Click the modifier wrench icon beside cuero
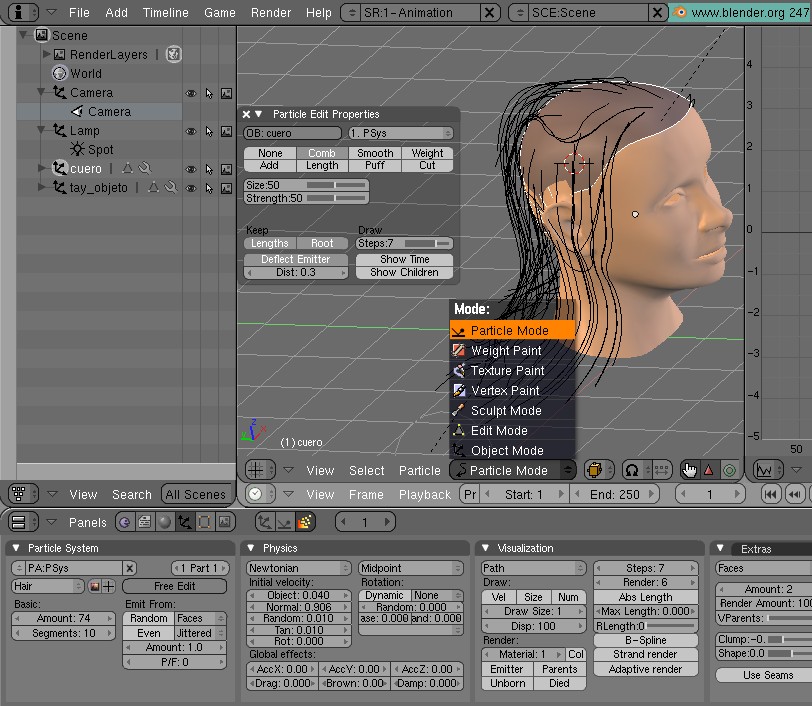Image resolution: width=812 pixels, height=706 pixels. point(144,169)
